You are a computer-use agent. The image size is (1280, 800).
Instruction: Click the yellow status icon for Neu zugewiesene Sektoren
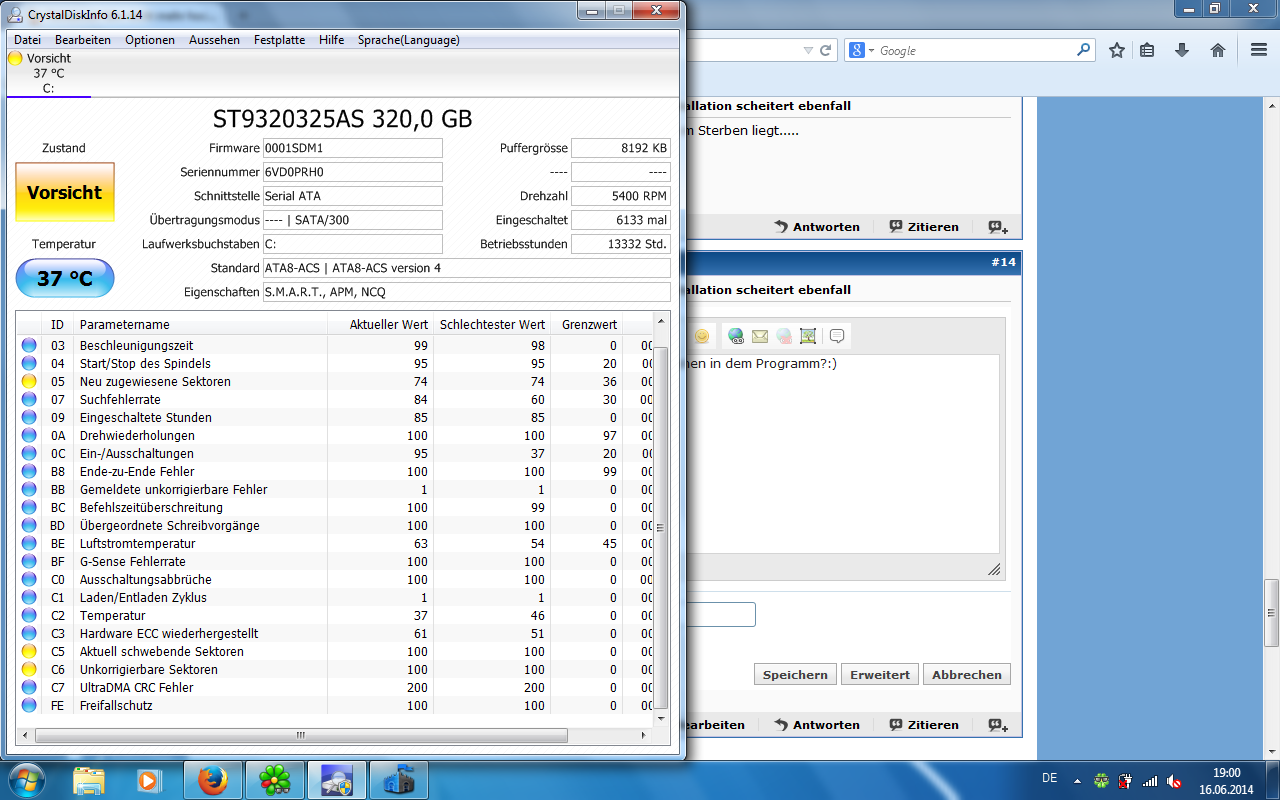29,382
